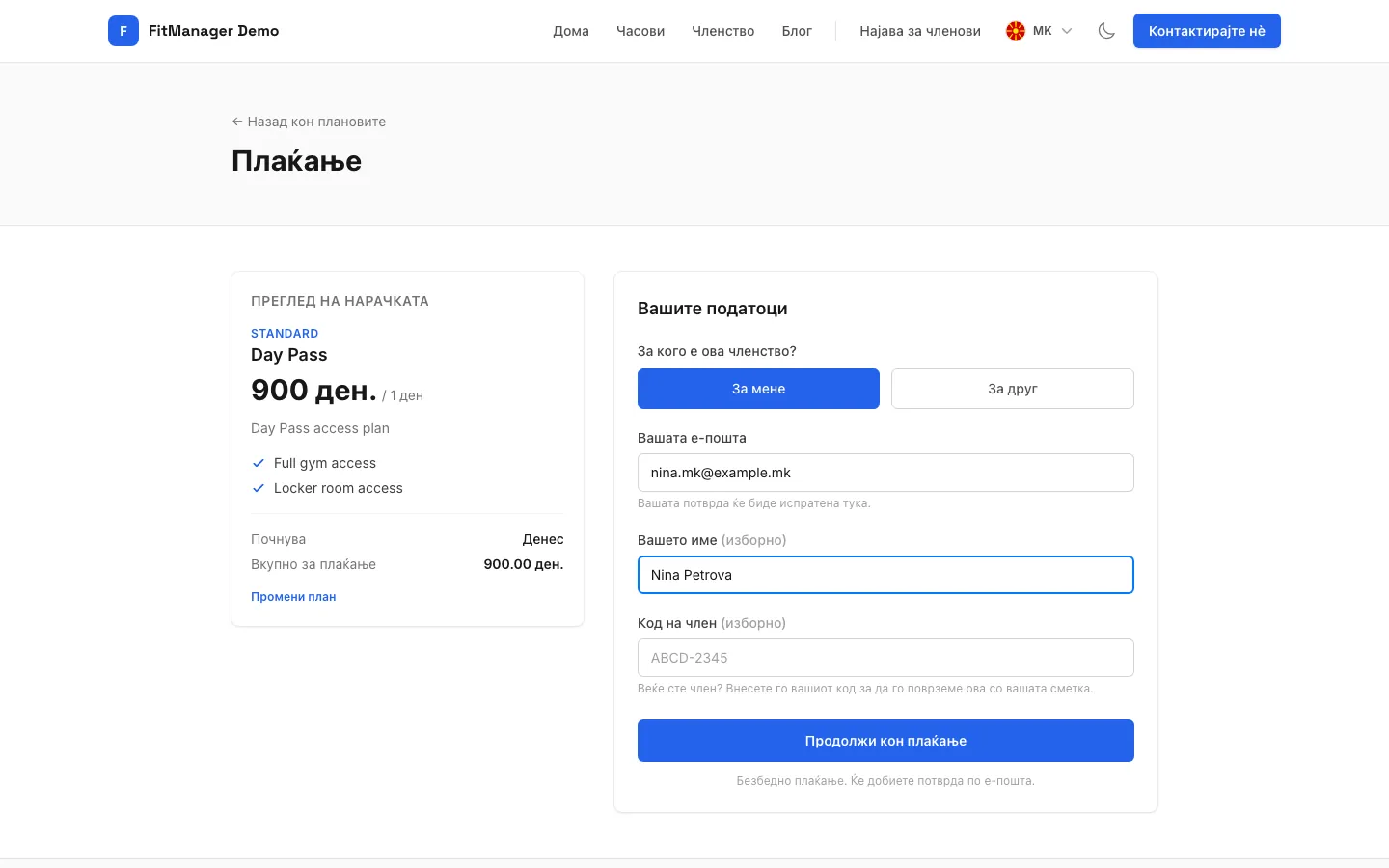
Task: Click the 'ПРЕГЛЕД НА НАРАЧКАТА' heading
Action: point(340,301)
